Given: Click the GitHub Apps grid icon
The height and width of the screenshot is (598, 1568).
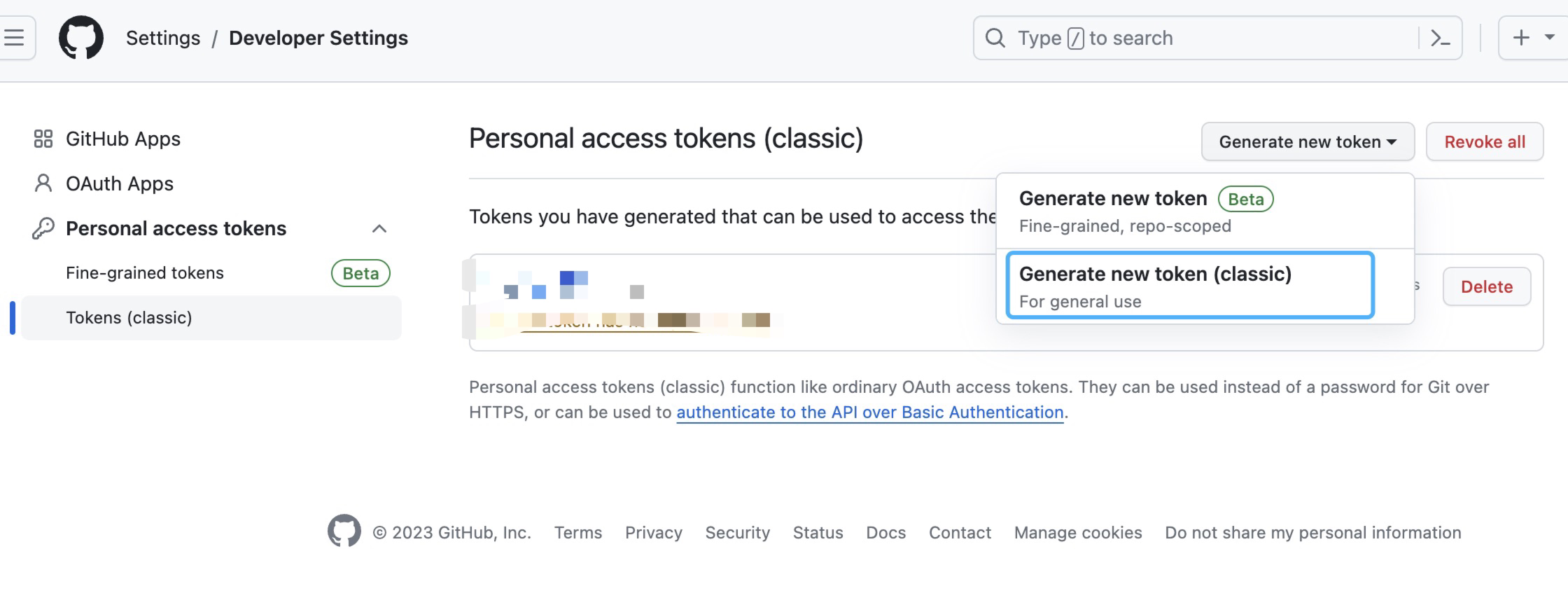Looking at the screenshot, I should (43, 139).
